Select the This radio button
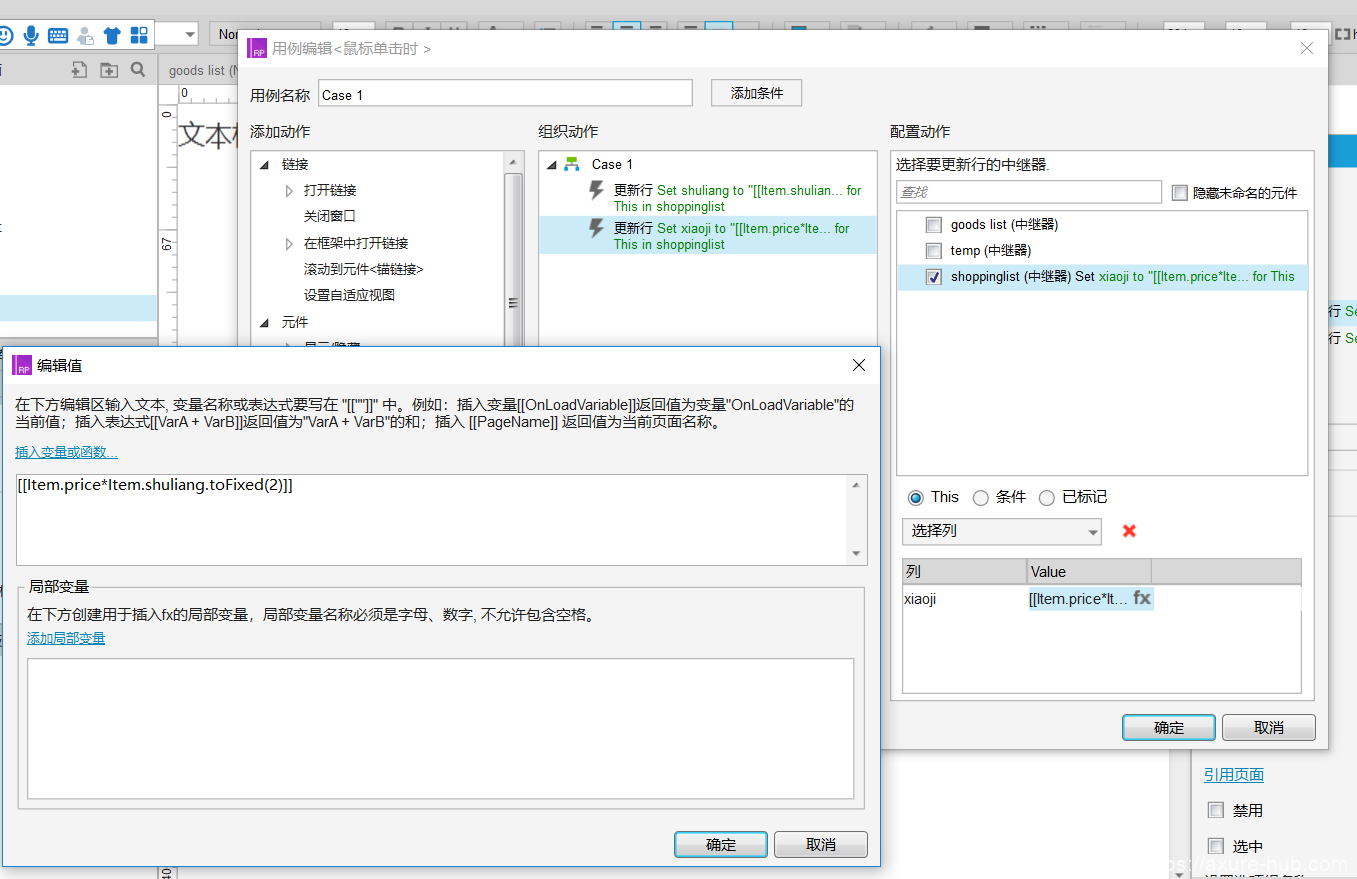Screen dimensions: 1357x879 pyautogui.click(x=915, y=498)
